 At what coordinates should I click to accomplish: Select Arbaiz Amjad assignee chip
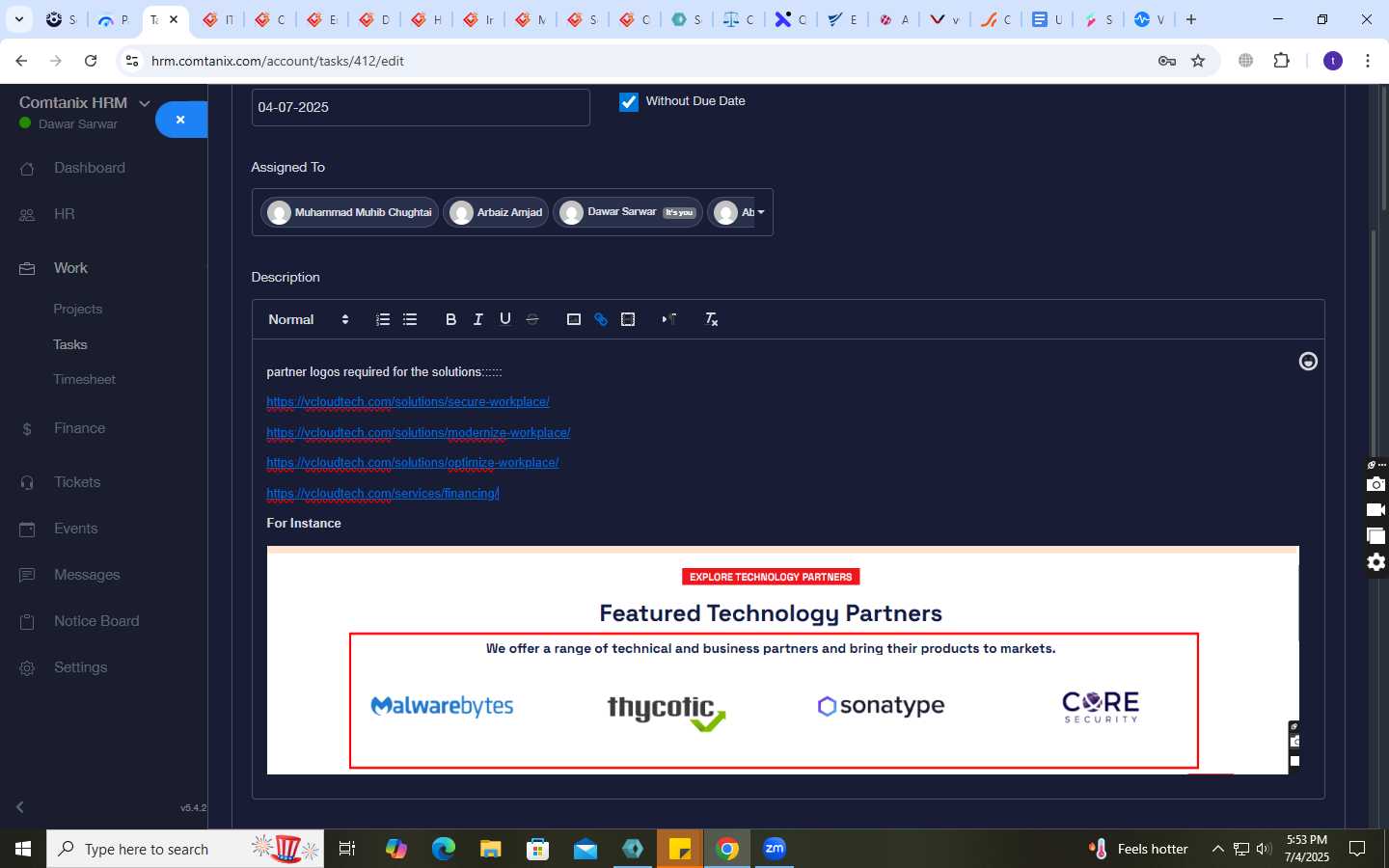click(497, 212)
